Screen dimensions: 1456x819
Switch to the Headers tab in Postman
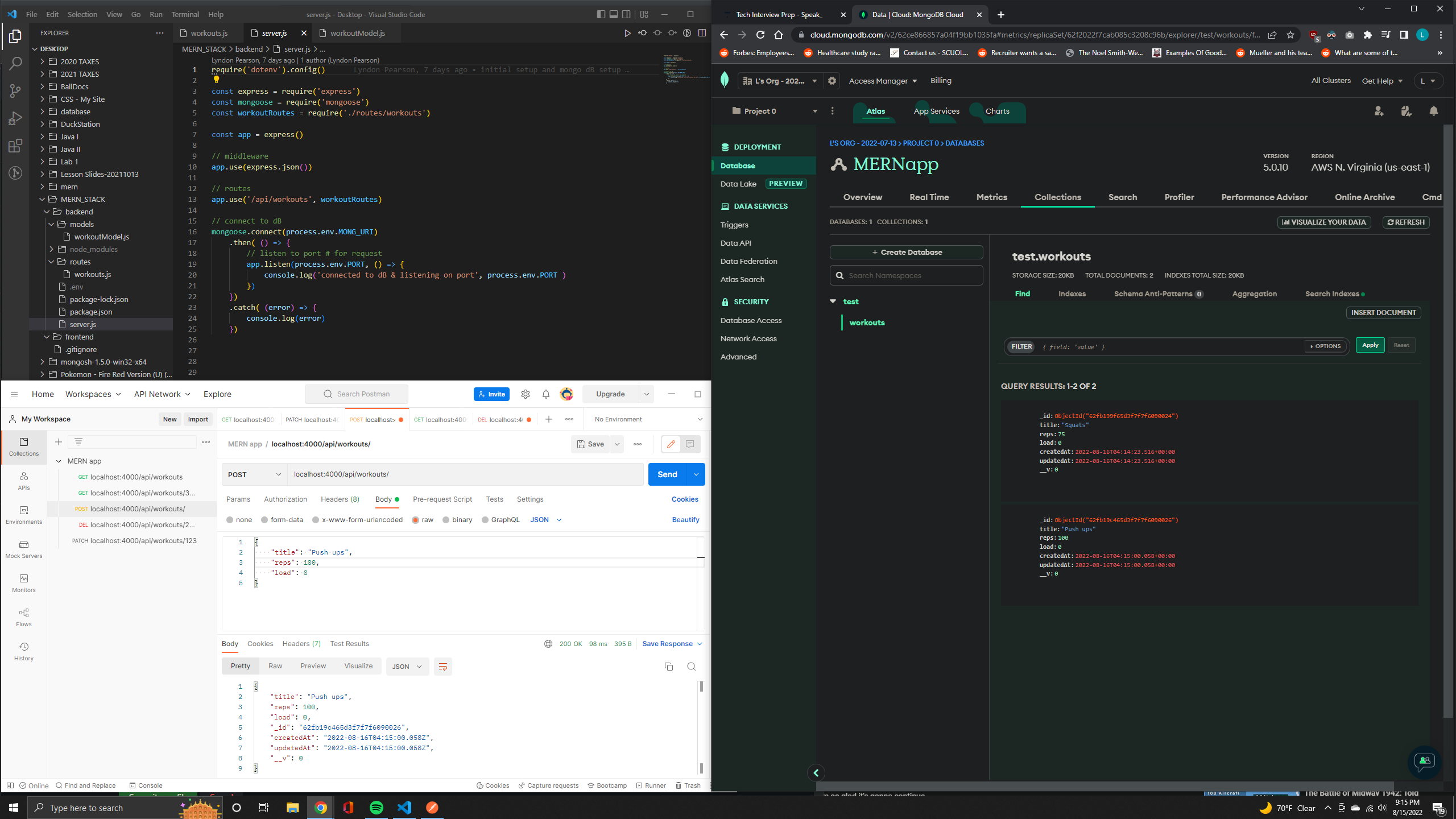(340, 499)
